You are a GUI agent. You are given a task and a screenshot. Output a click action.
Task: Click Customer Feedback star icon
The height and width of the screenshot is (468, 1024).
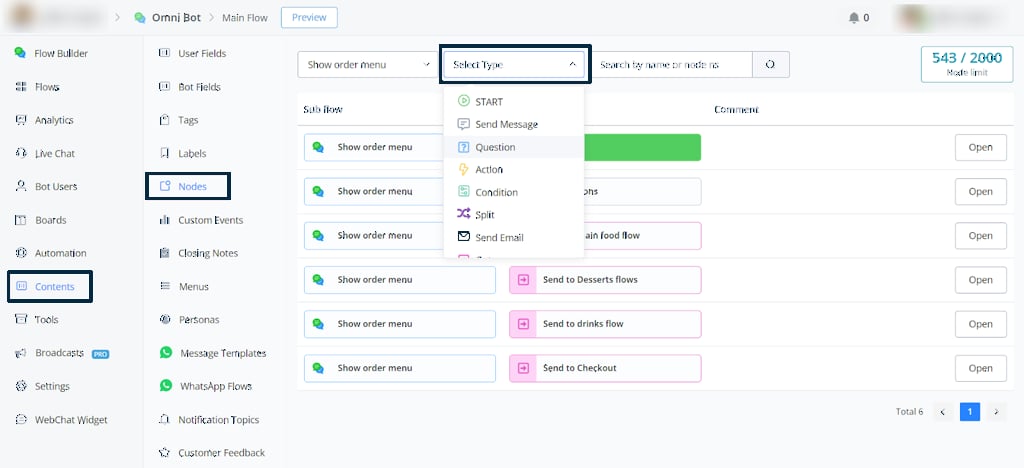tap(165, 452)
